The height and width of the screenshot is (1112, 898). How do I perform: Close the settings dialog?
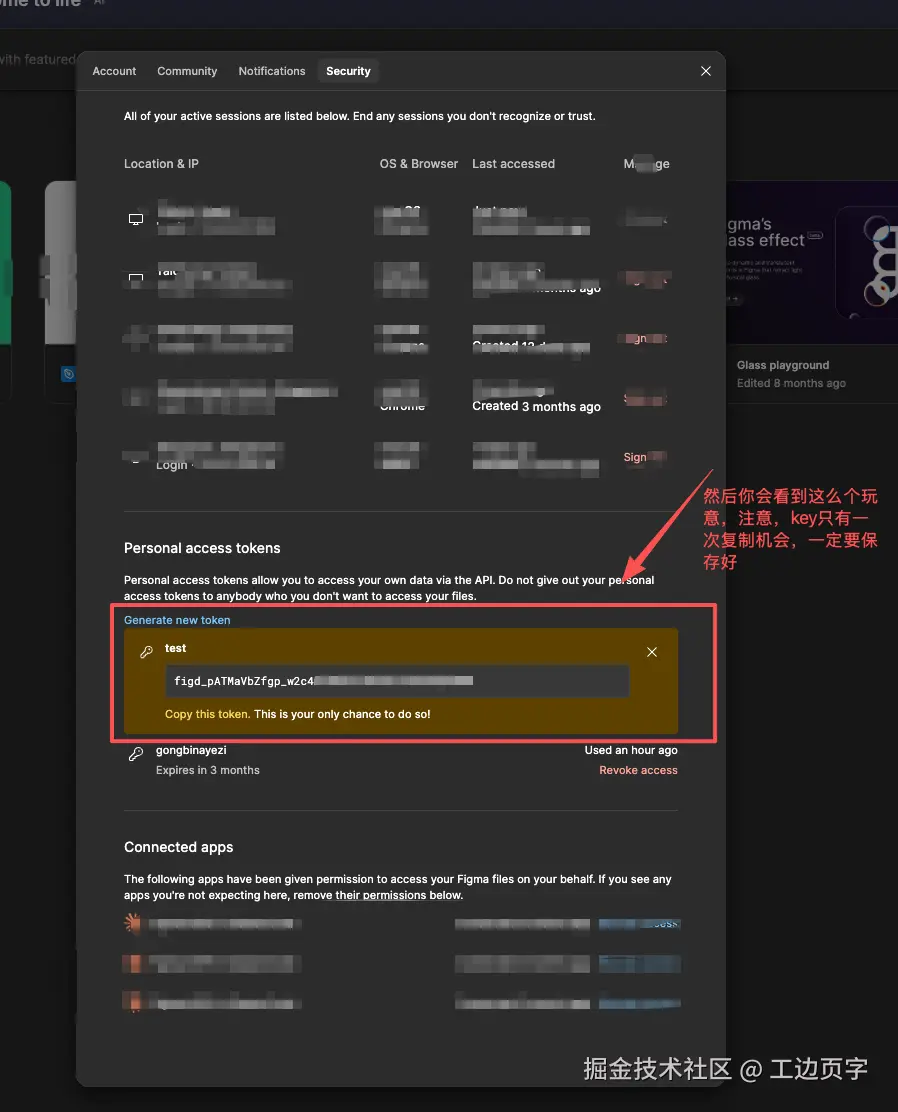pyautogui.click(x=706, y=71)
